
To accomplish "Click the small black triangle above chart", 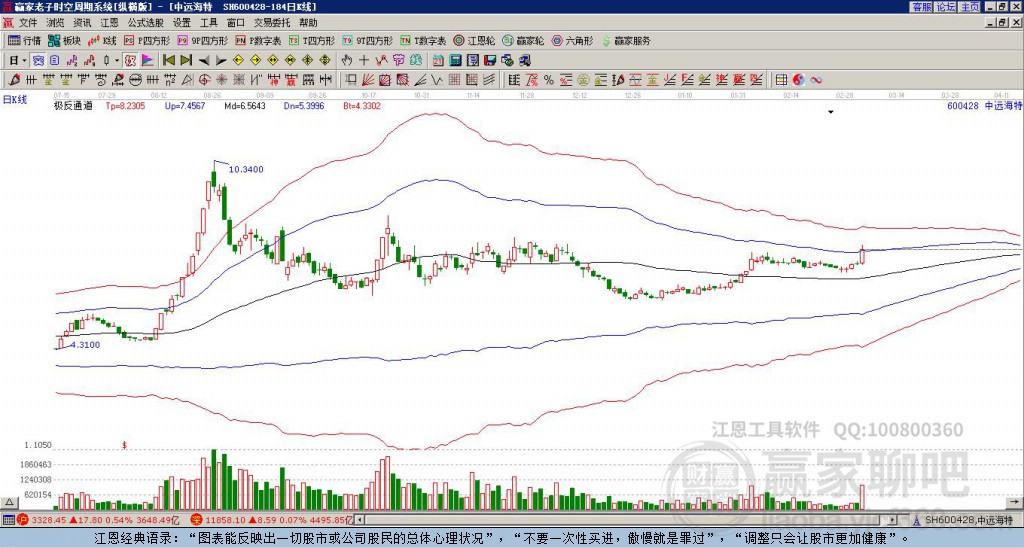I will pyautogui.click(x=830, y=112).
